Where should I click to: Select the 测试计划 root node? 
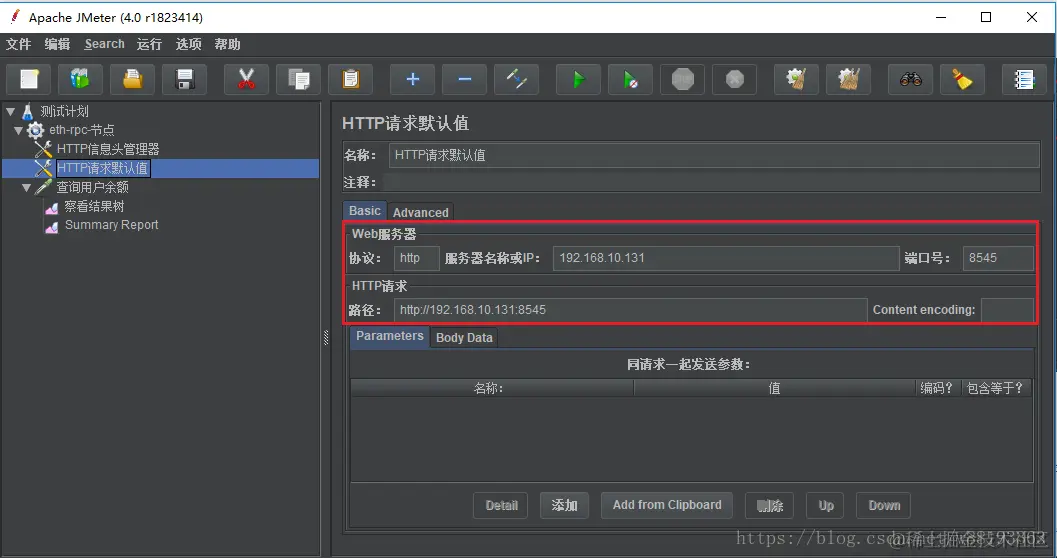(x=64, y=111)
